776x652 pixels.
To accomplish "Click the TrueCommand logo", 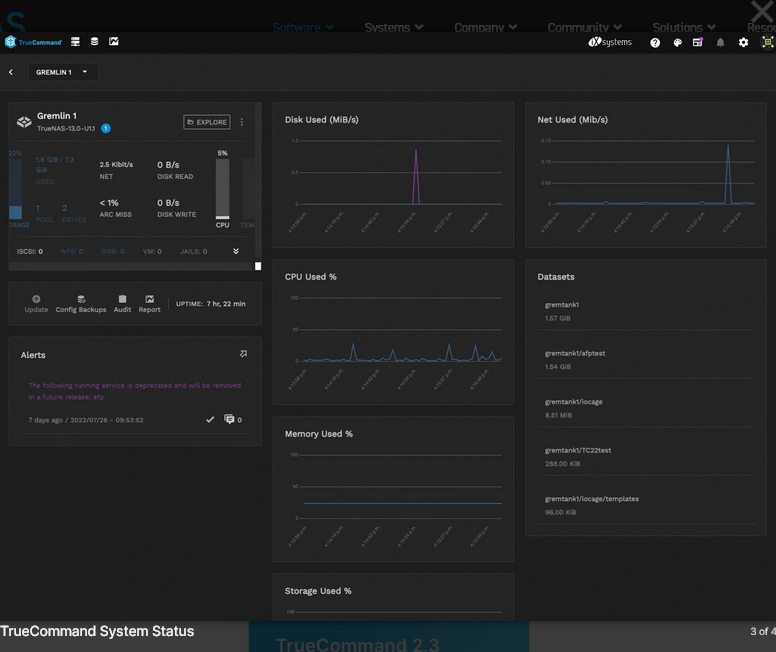I will (33, 42).
